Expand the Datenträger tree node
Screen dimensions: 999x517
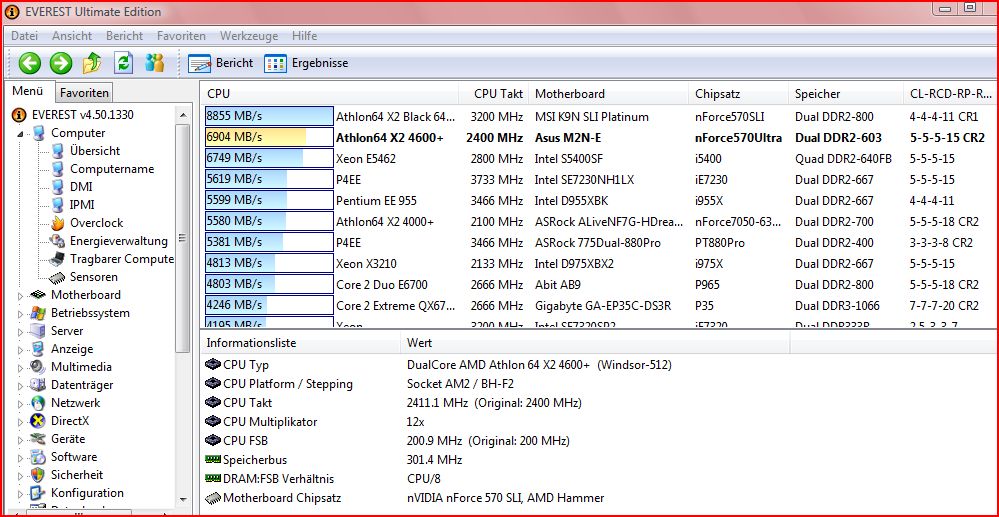pos(20,386)
